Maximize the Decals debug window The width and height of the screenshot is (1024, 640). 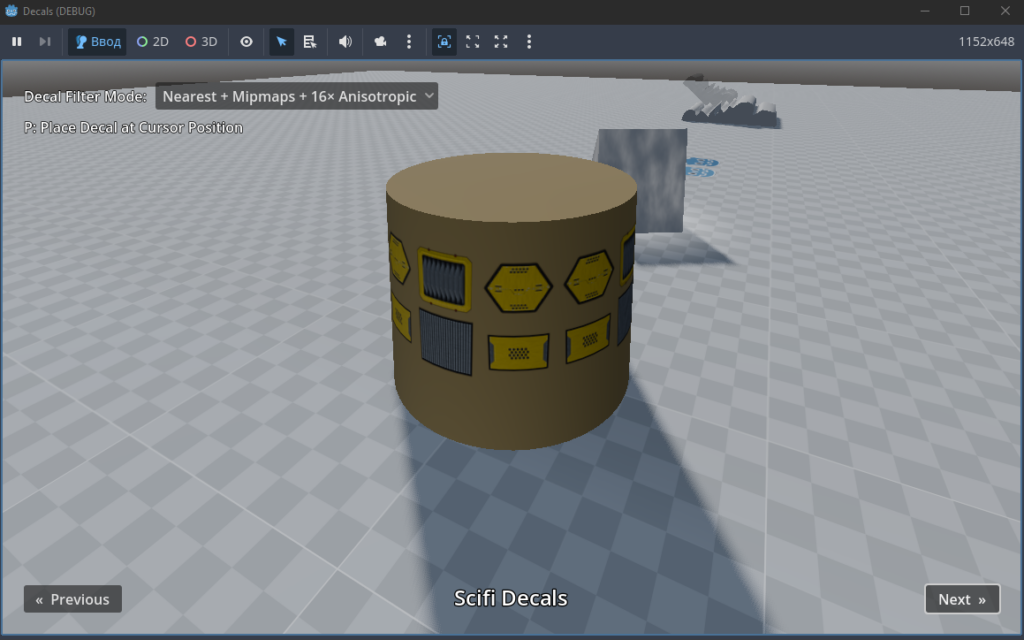(965, 11)
